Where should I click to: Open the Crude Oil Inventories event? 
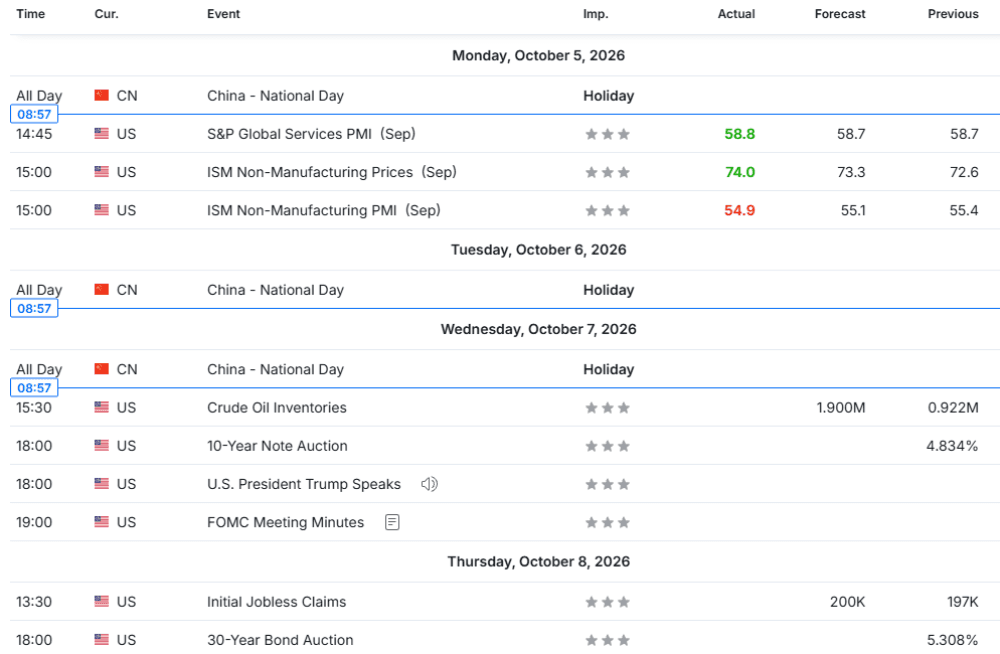[277, 408]
